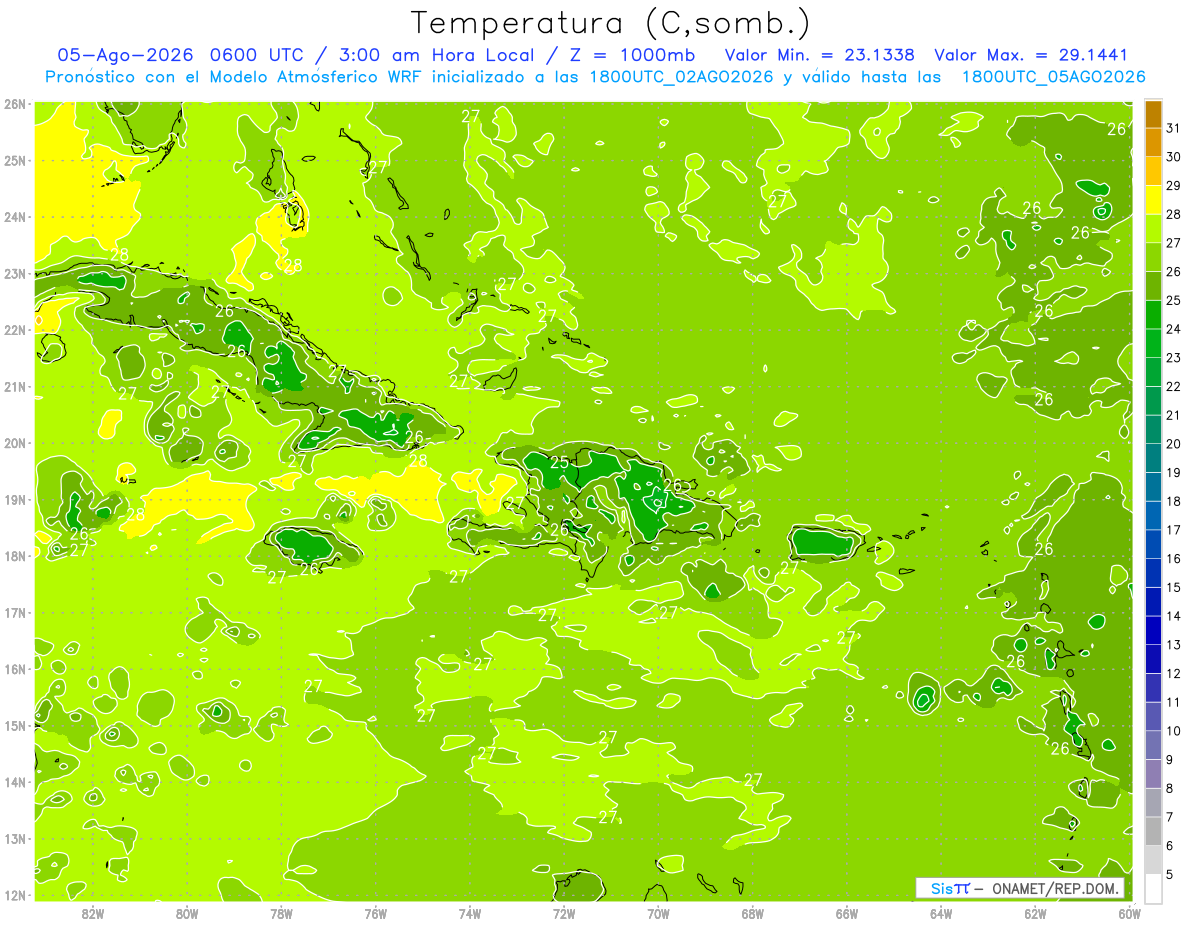This screenshot has height=927, width=1200.
Task: Click the "64W" longitude axis label
Action: pyautogui.click(x=941, y=913)
